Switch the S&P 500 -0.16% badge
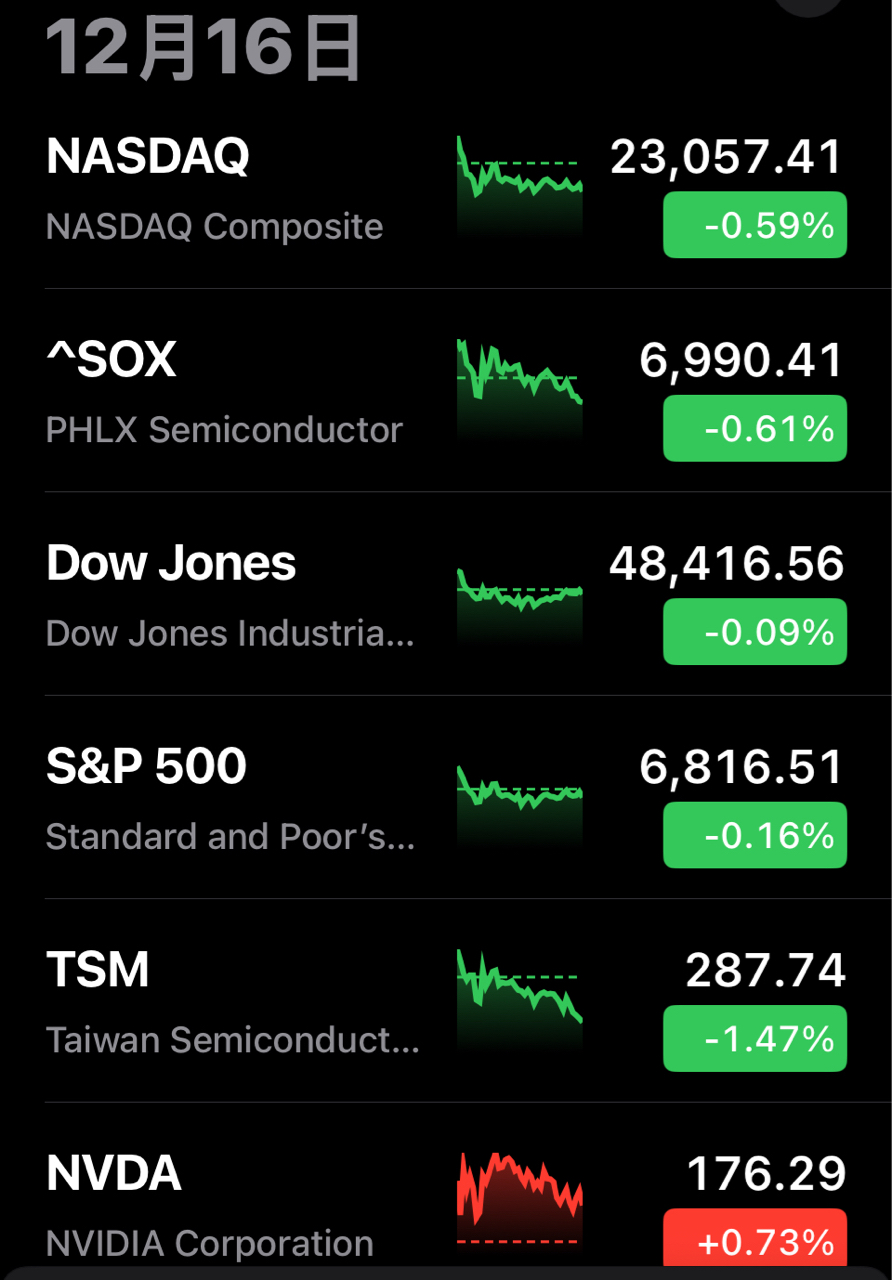892x1280 pixels. pyautogui.click(x=755, y=835)
